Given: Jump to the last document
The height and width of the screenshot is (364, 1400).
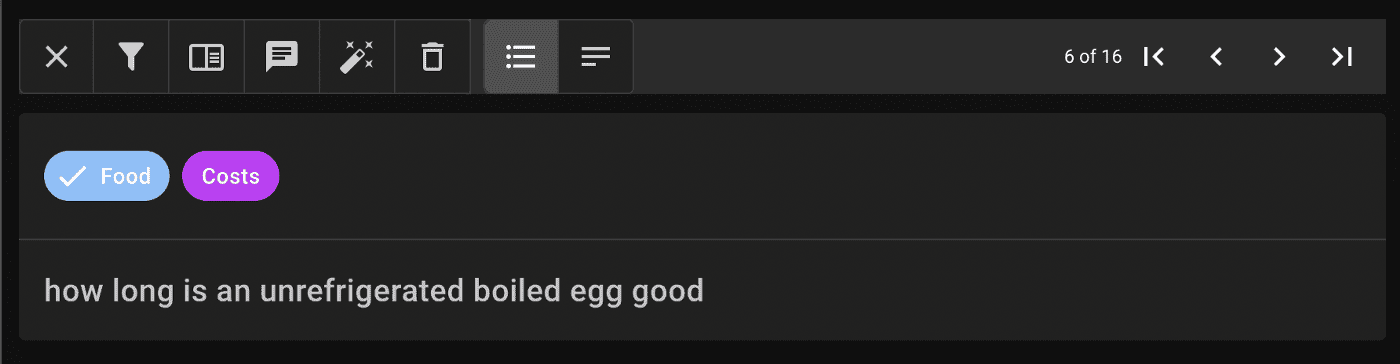Looking at the screenshot, I should pyautogui.click(x=1341, y=57).
